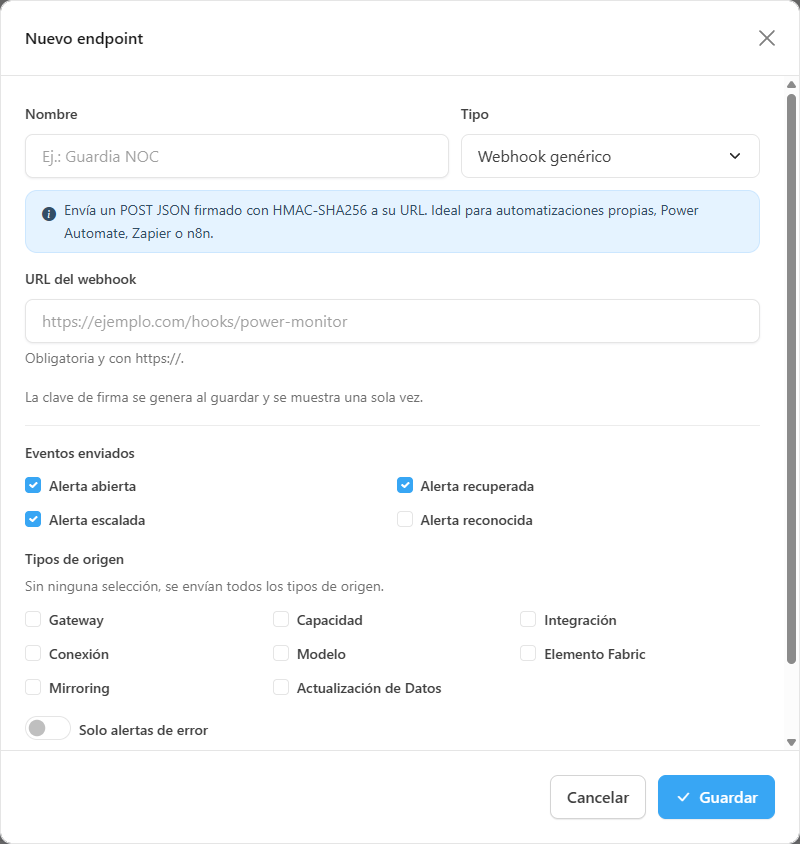Save the endpoint with Guardar
800x844 pixels.
[x=716, y=797]
